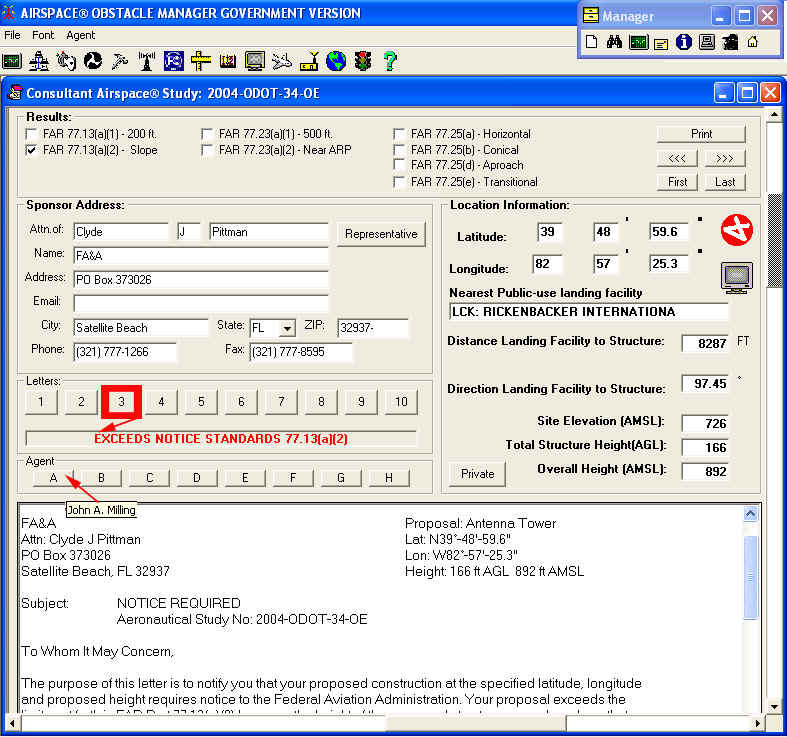This screenshot has height=737, width=787.
Task: Select letter number 5 button
Action: click(x=201, y=402)
